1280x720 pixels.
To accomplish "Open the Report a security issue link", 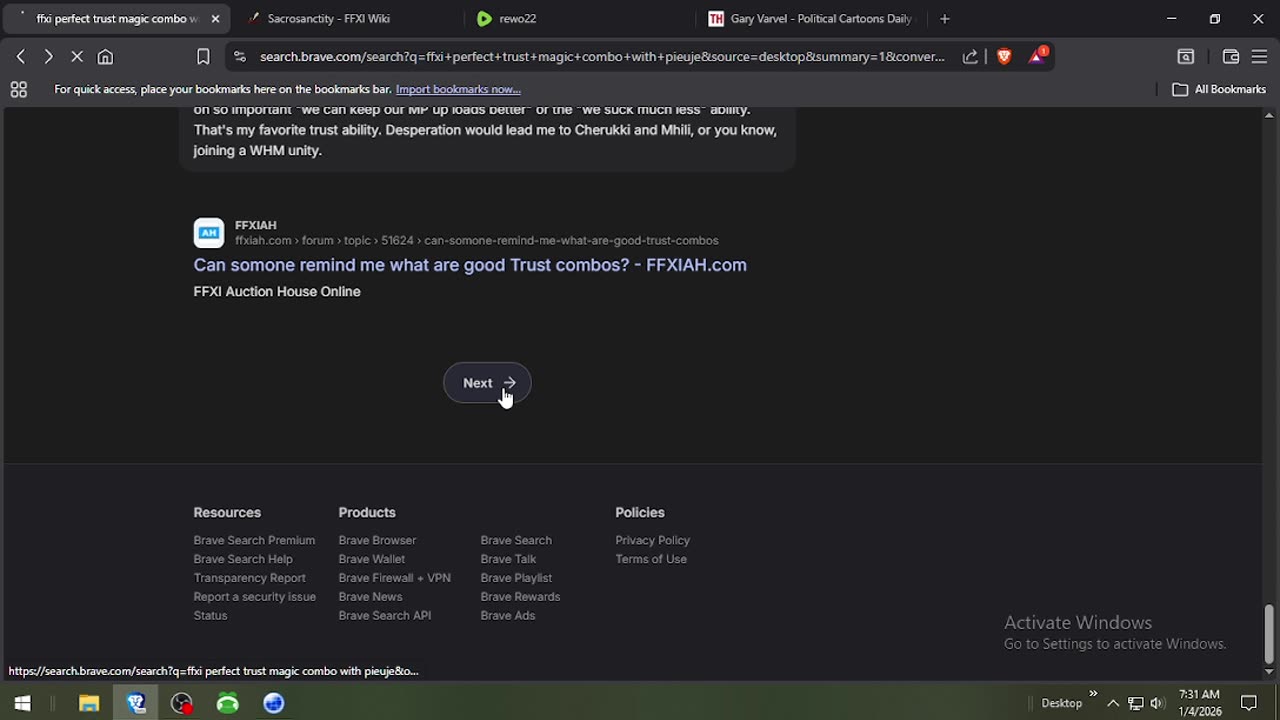I will click(x=254, y=597).
